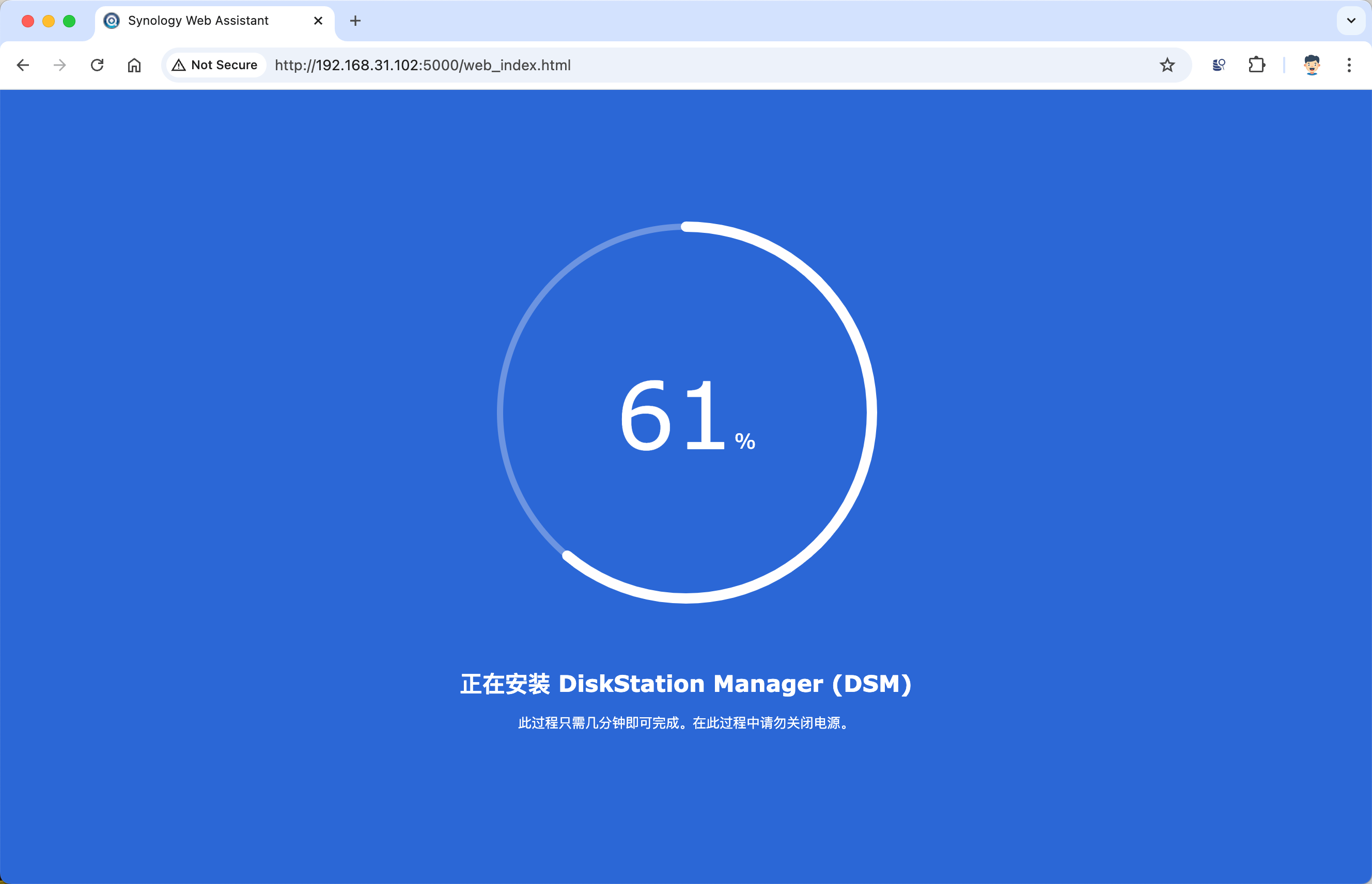Maximize the browser window with green button
This screenshot has width=1372, height=884.
(x=69, y=21)
